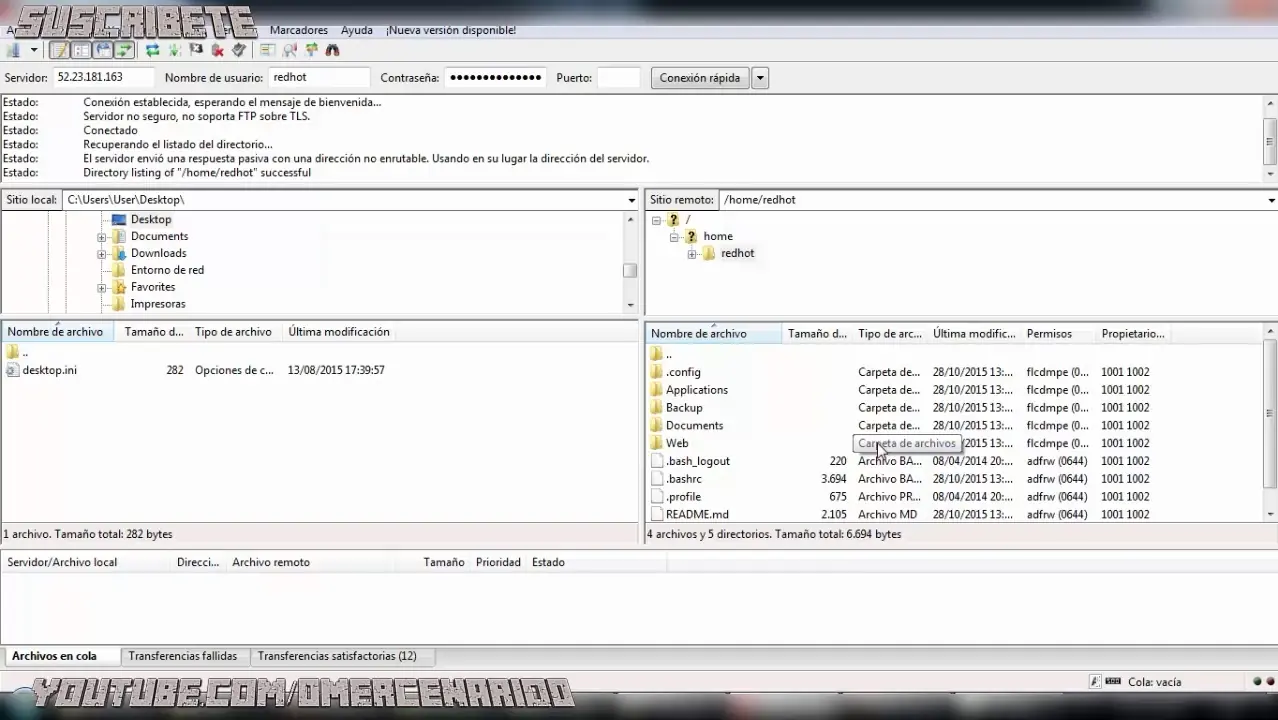Refresh the file listings

[152, 50]
